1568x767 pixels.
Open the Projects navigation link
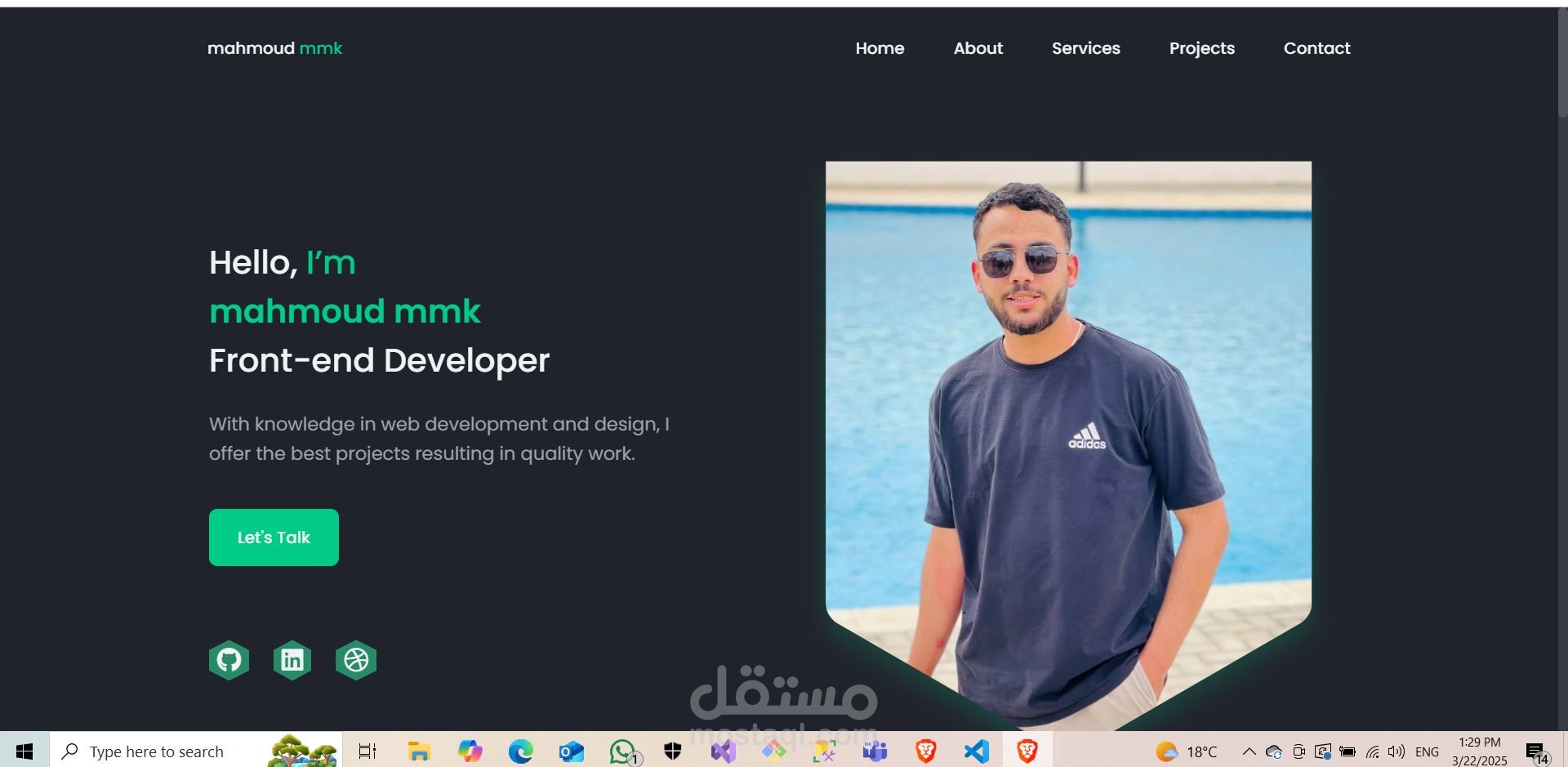[1202, 48]
